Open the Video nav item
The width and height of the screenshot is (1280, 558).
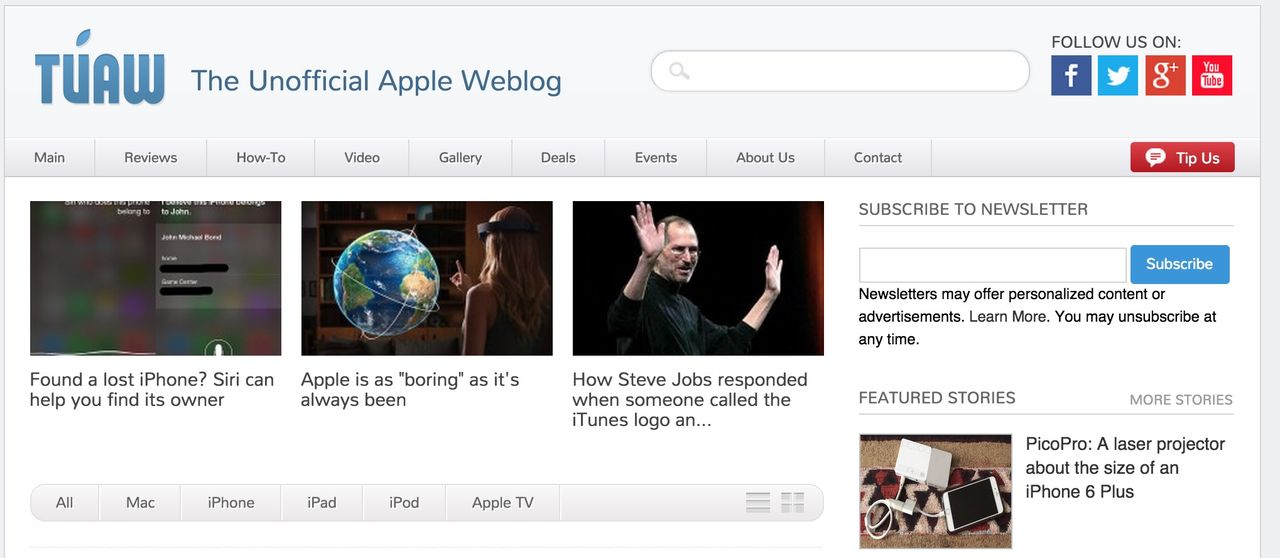coord(362,157)
